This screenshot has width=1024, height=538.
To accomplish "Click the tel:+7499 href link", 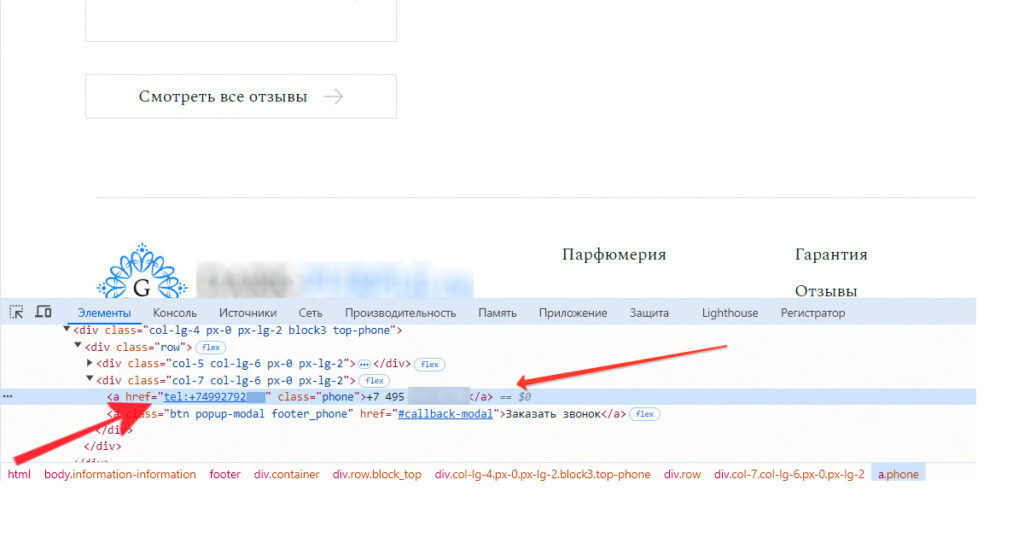I will (x=214, y=397).
